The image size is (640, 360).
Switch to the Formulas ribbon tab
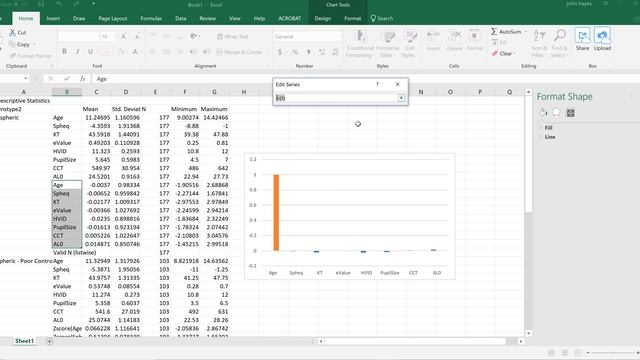151,18
